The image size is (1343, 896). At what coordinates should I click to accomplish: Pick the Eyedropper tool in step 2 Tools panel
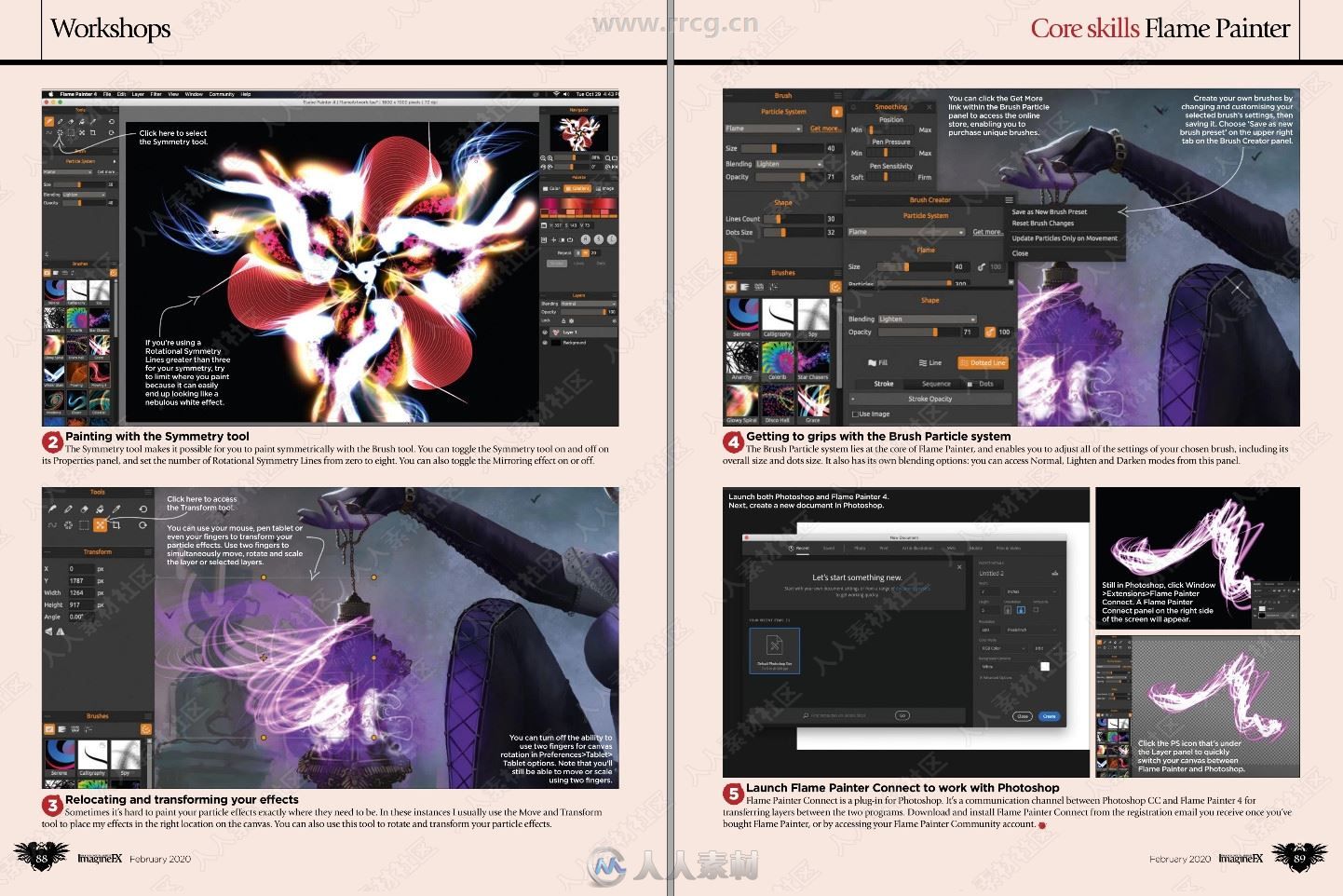(x=93, y=121)
